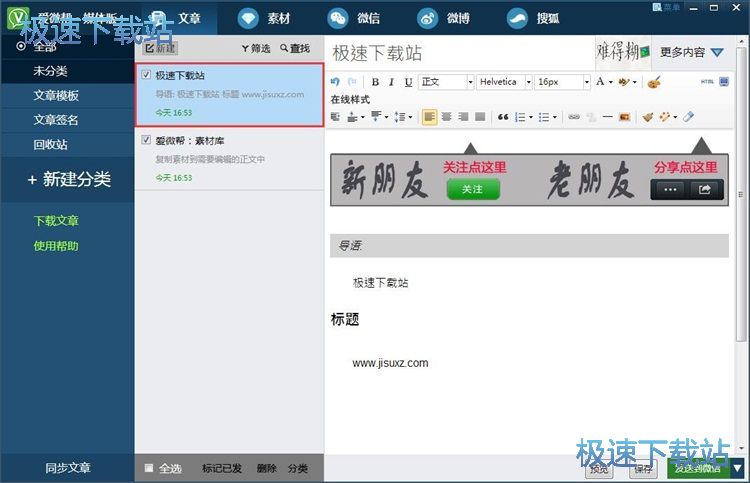The height and width of the screenshot is (483, 750).
Task: Toggle italic formatting
Action: pyautogui.click(x=391, y=82)
